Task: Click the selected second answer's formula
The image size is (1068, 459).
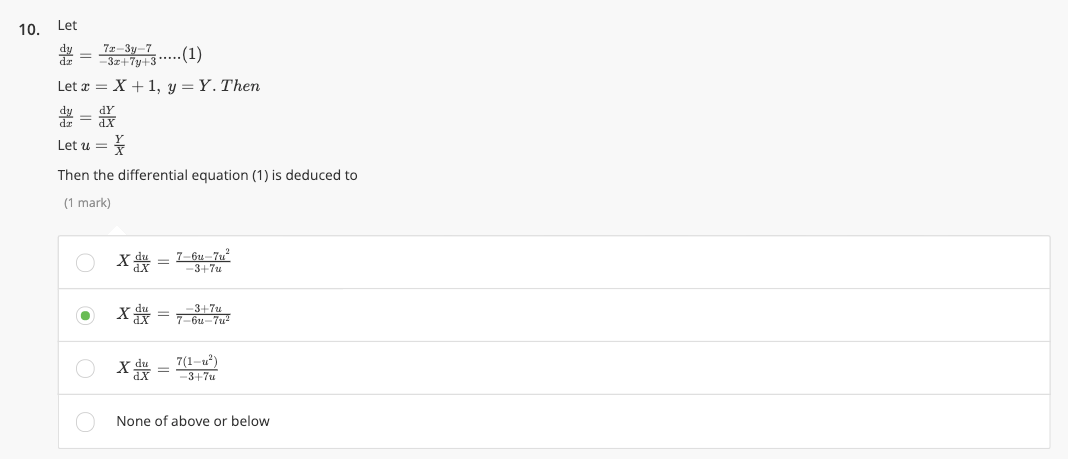Action: pyautogui.click(x=175, y=315)
